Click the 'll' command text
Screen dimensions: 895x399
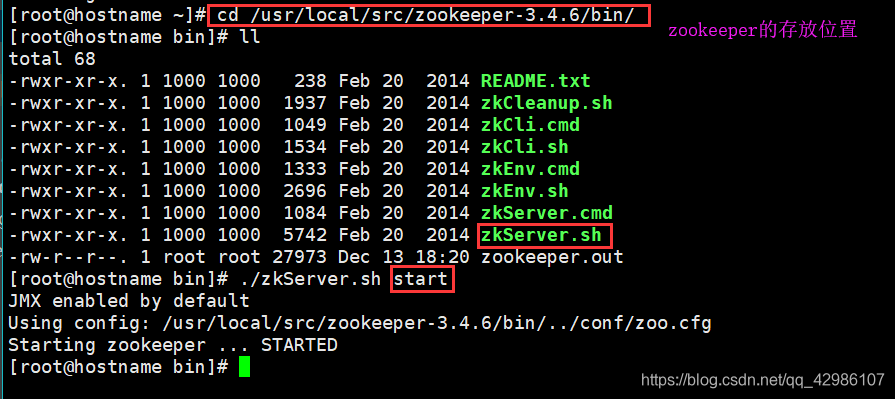coord(249,37)
